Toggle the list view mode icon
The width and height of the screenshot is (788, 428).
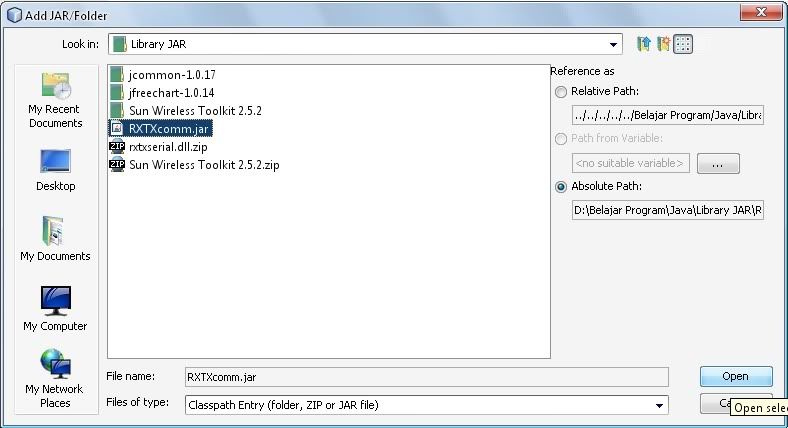683,44
